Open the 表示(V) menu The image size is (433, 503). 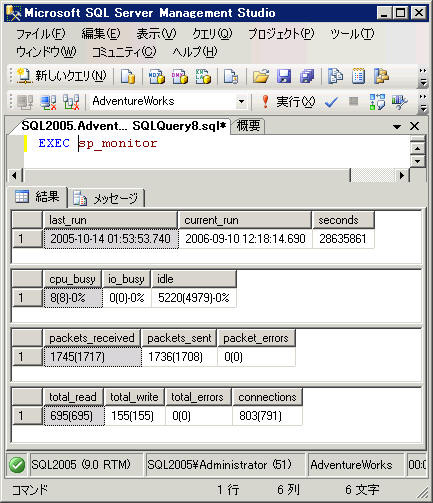[156, 34]
